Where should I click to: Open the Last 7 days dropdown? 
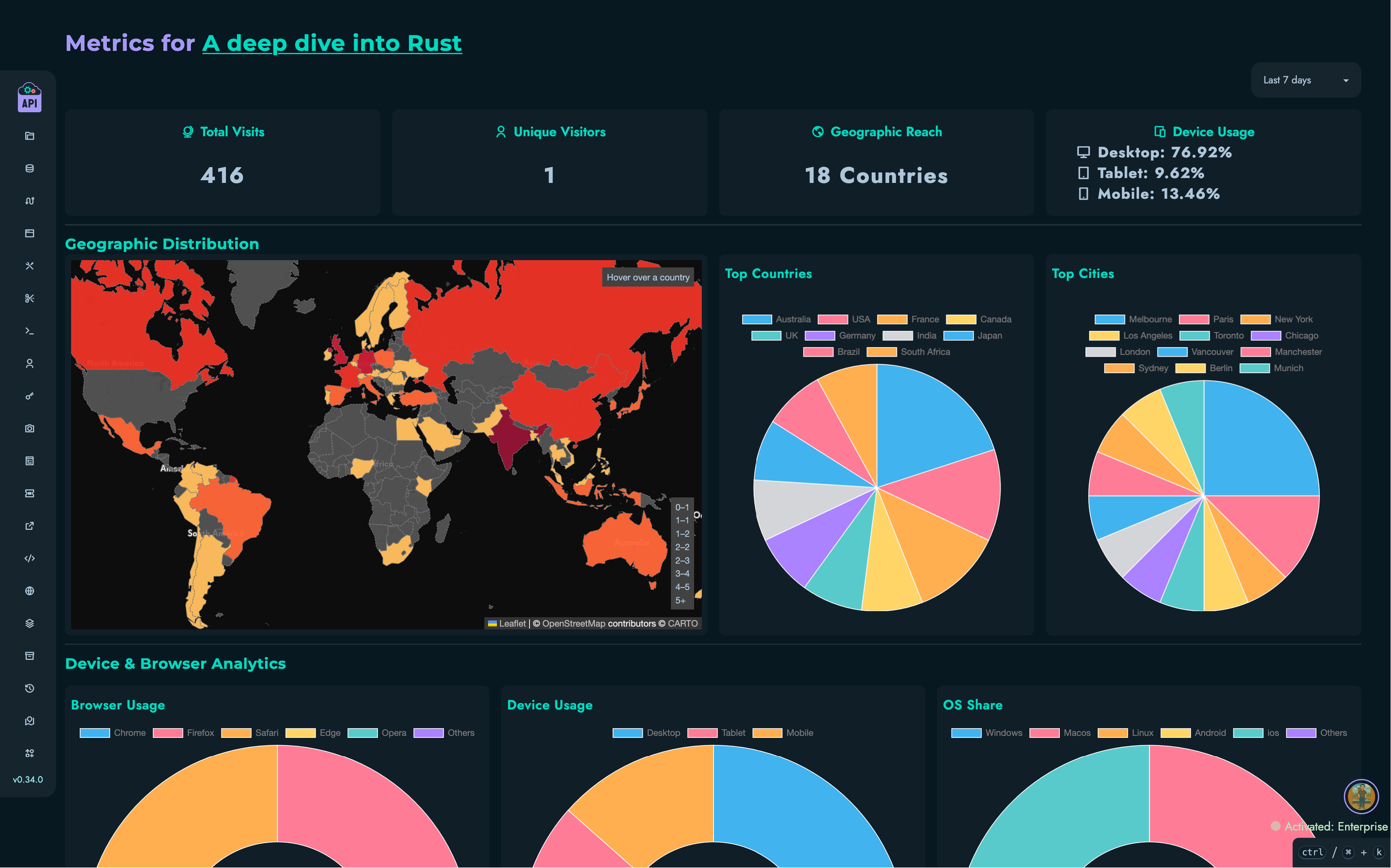[1306, 80]
